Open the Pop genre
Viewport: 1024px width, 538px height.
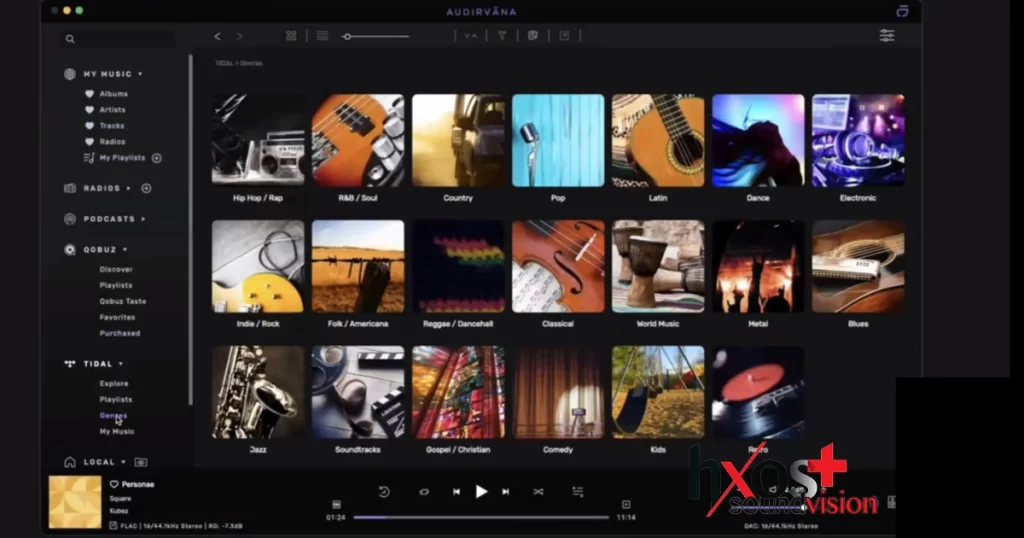[558, 140]
